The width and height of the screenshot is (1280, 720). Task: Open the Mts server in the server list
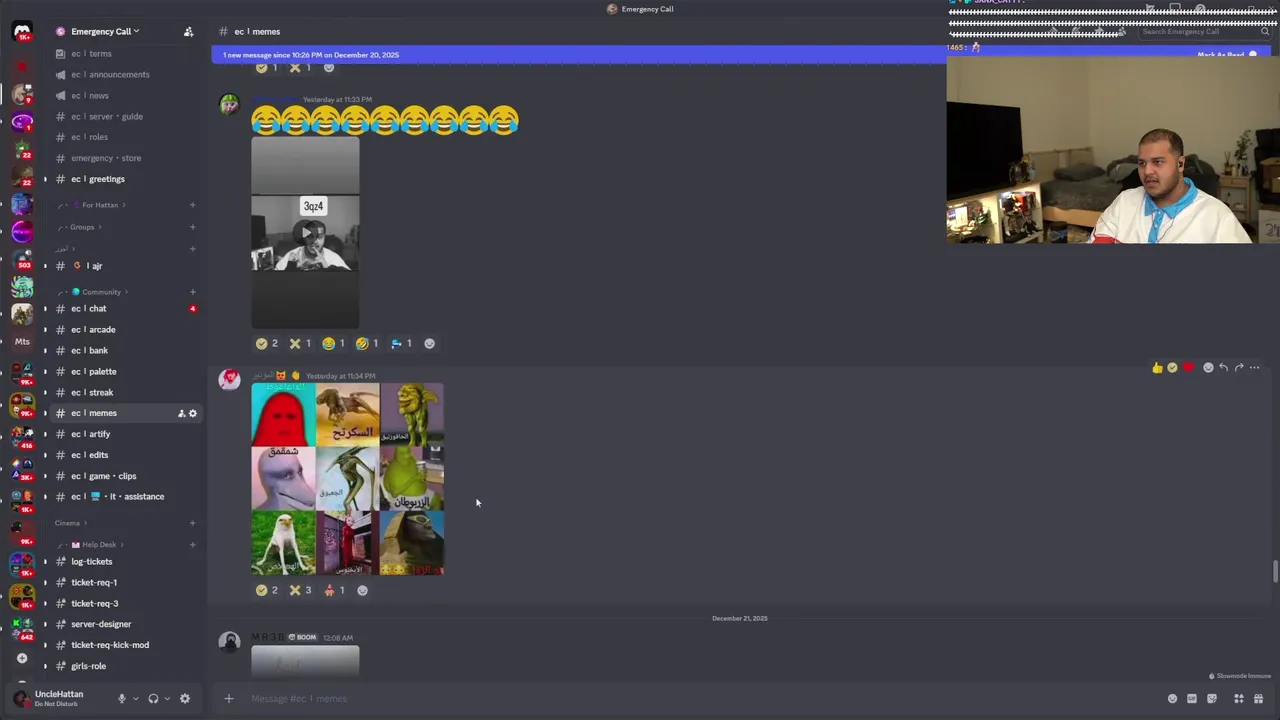tap(22, 341)
